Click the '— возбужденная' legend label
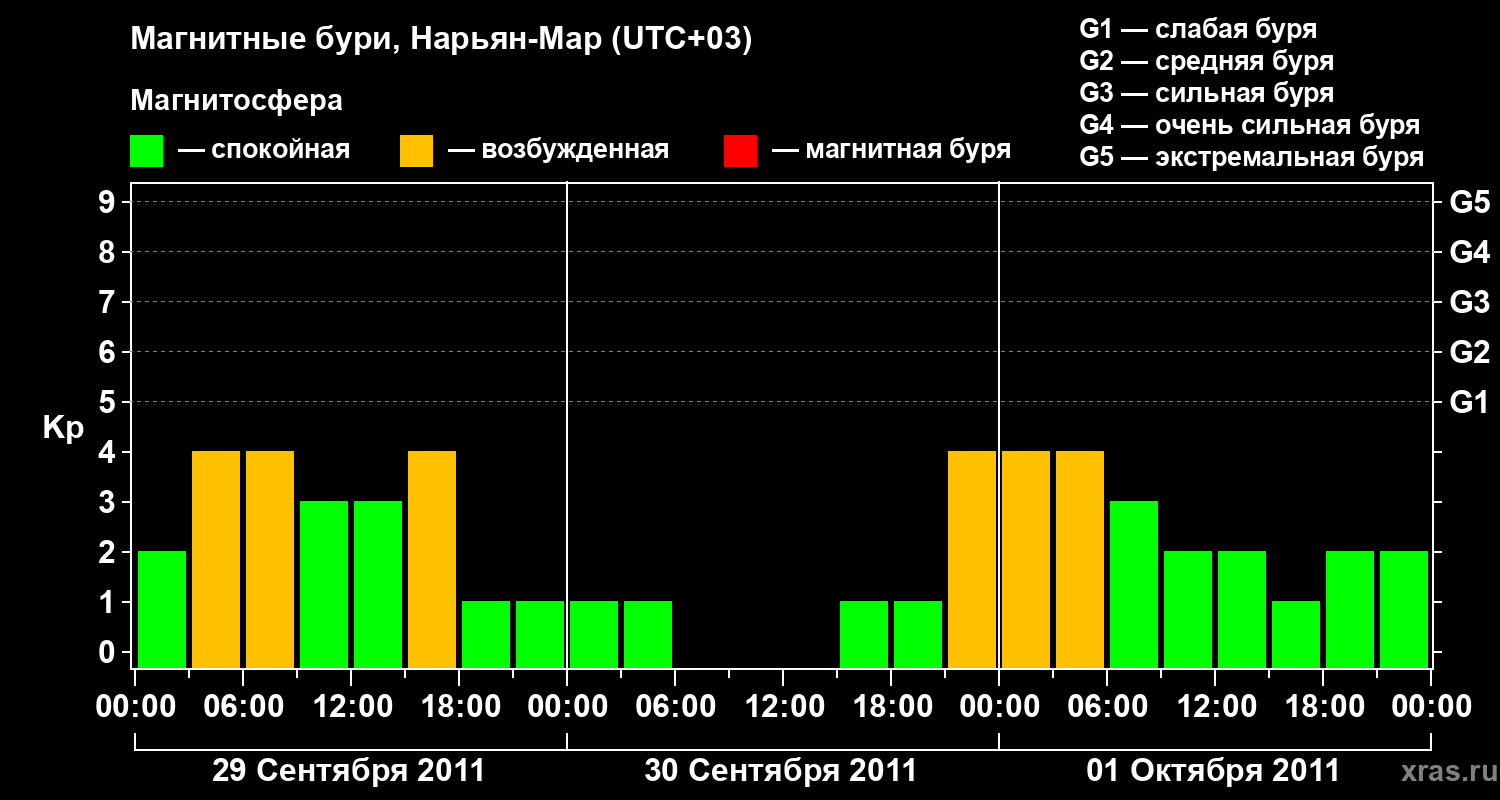This screenshot has height=800, width=1500. coord(558,150)
